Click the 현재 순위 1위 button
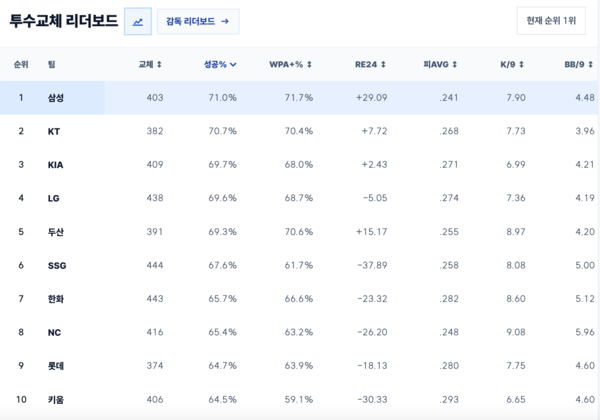Image resolution: width=600 pixels, height=420 pixels. pyautogui.click(x=551, y=21)
